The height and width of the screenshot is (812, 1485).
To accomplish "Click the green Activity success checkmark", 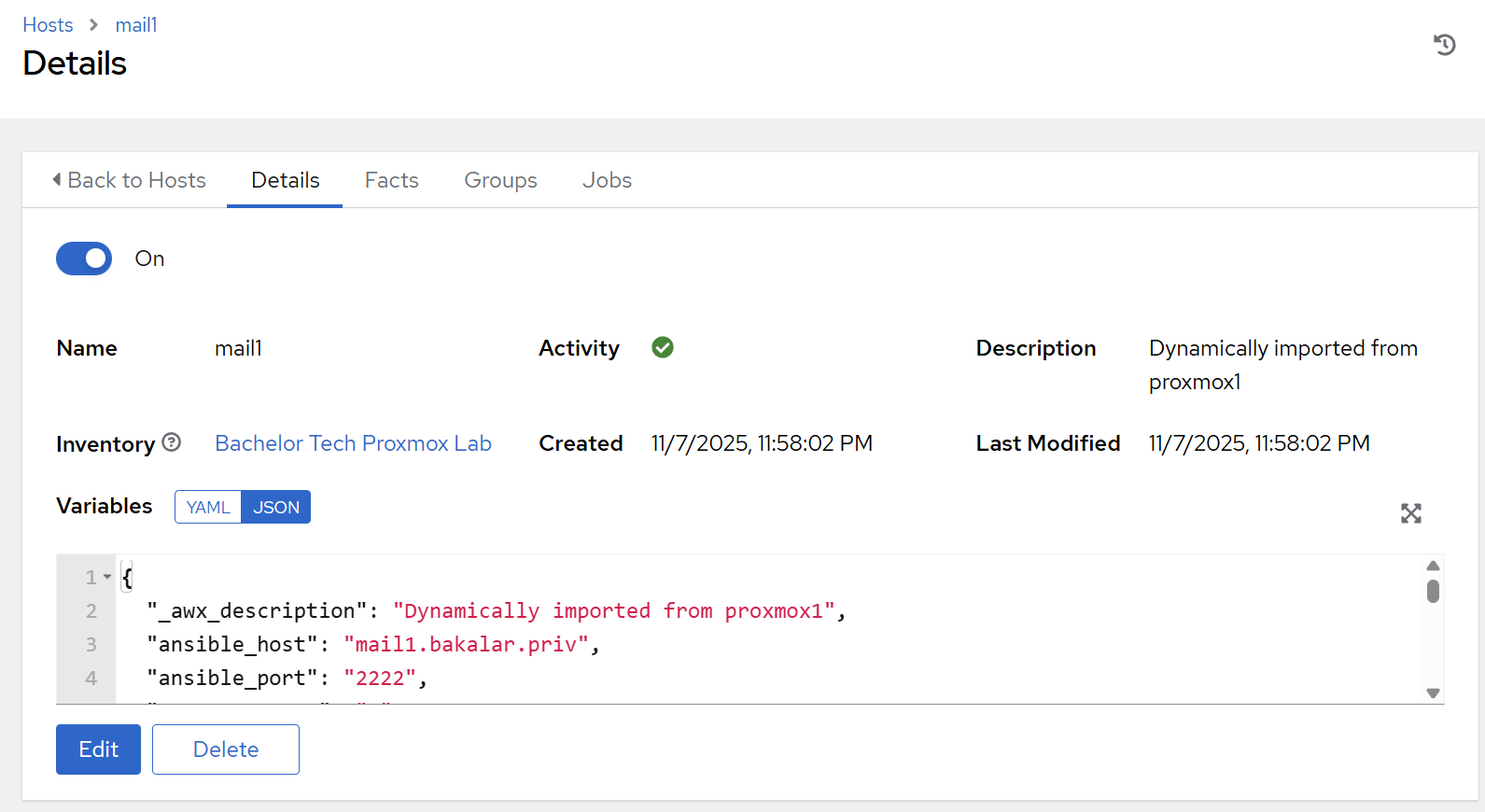I will pyautogui.click(x=663, y=348).
